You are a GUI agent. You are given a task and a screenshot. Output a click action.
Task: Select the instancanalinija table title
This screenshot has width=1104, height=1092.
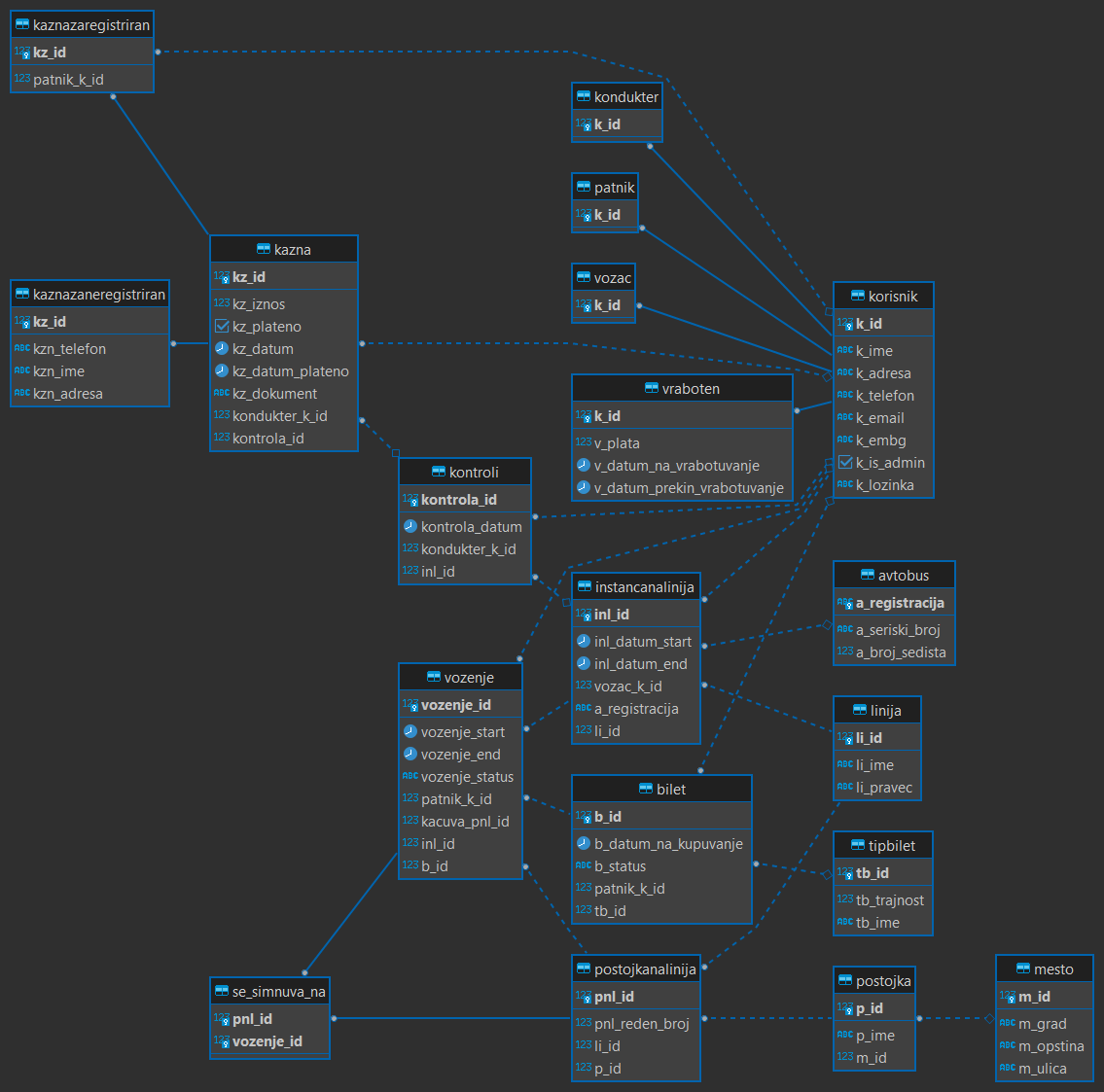pyautogui.click(x=644, y=586)
